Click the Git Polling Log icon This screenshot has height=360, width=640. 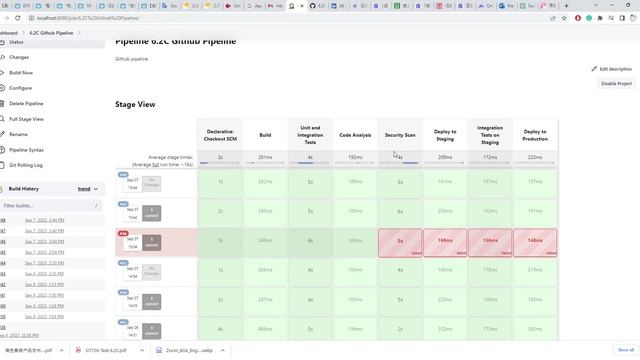[x=2, y=165]
